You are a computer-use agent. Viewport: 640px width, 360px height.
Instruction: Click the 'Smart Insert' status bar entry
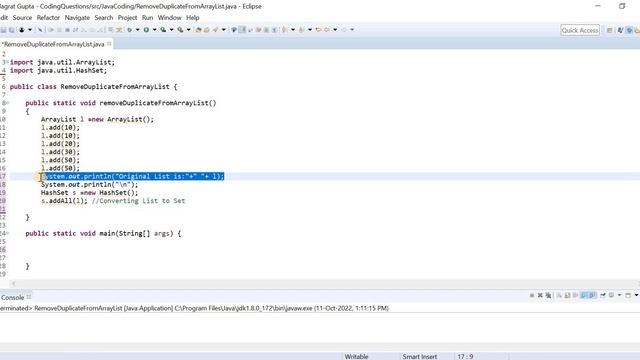(420, 356)
